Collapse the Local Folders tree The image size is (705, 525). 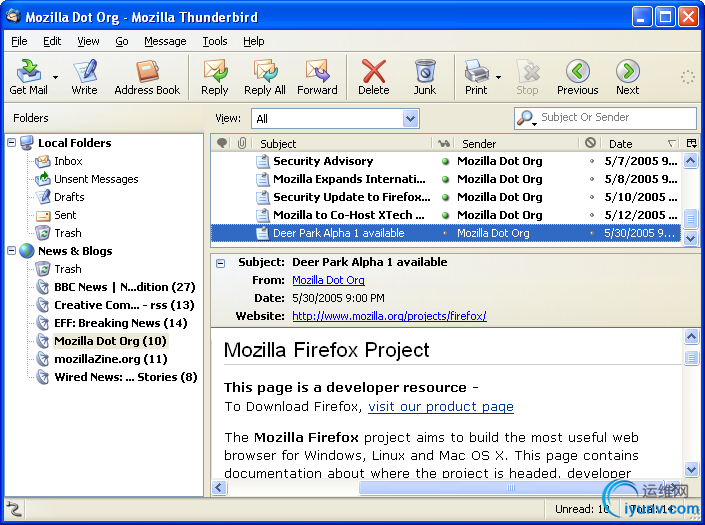pyautogui.click(x=12, y=143)
